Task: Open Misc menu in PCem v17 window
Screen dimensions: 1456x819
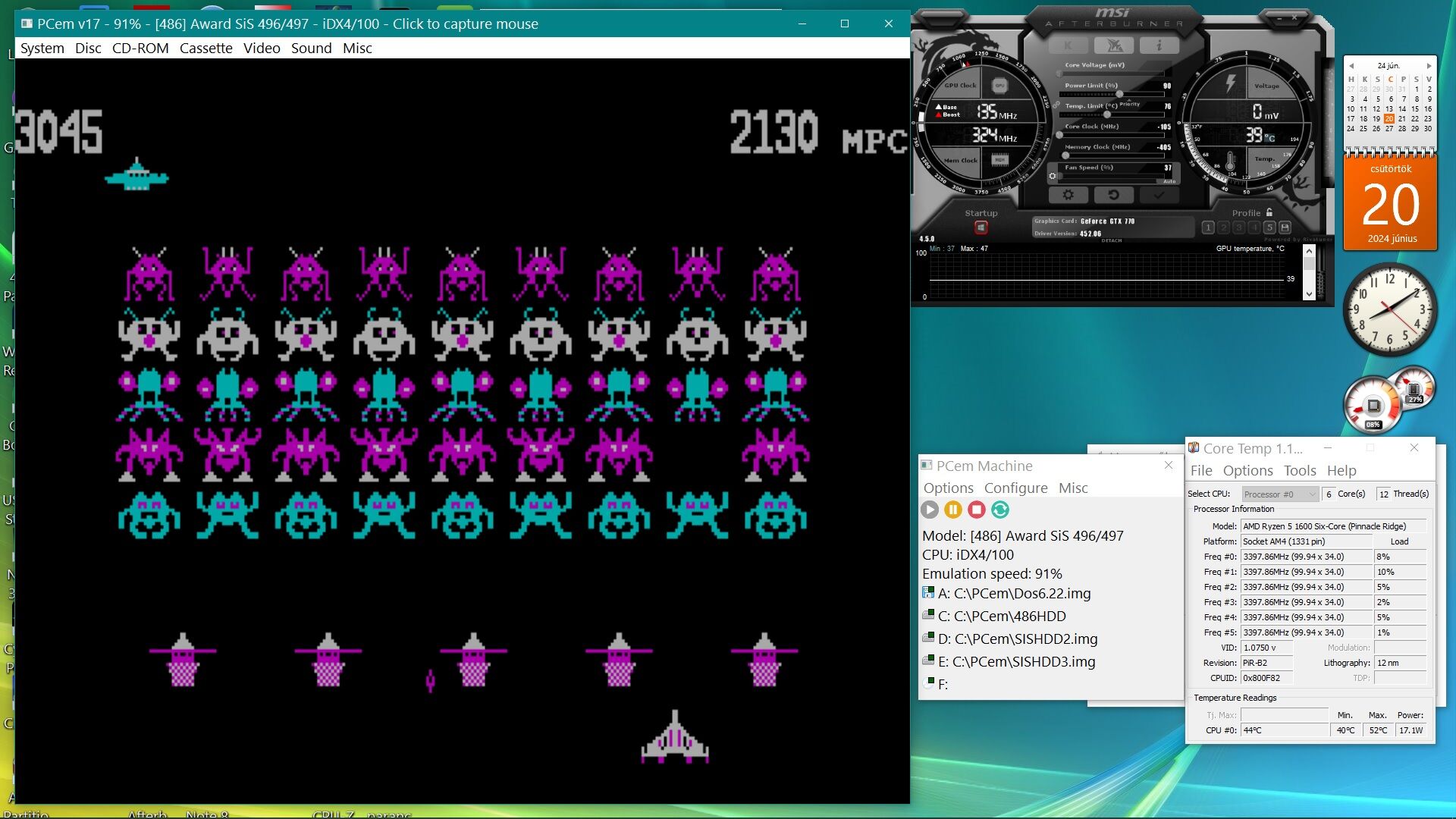Action: pyautogui.click(x=357, y=48)
